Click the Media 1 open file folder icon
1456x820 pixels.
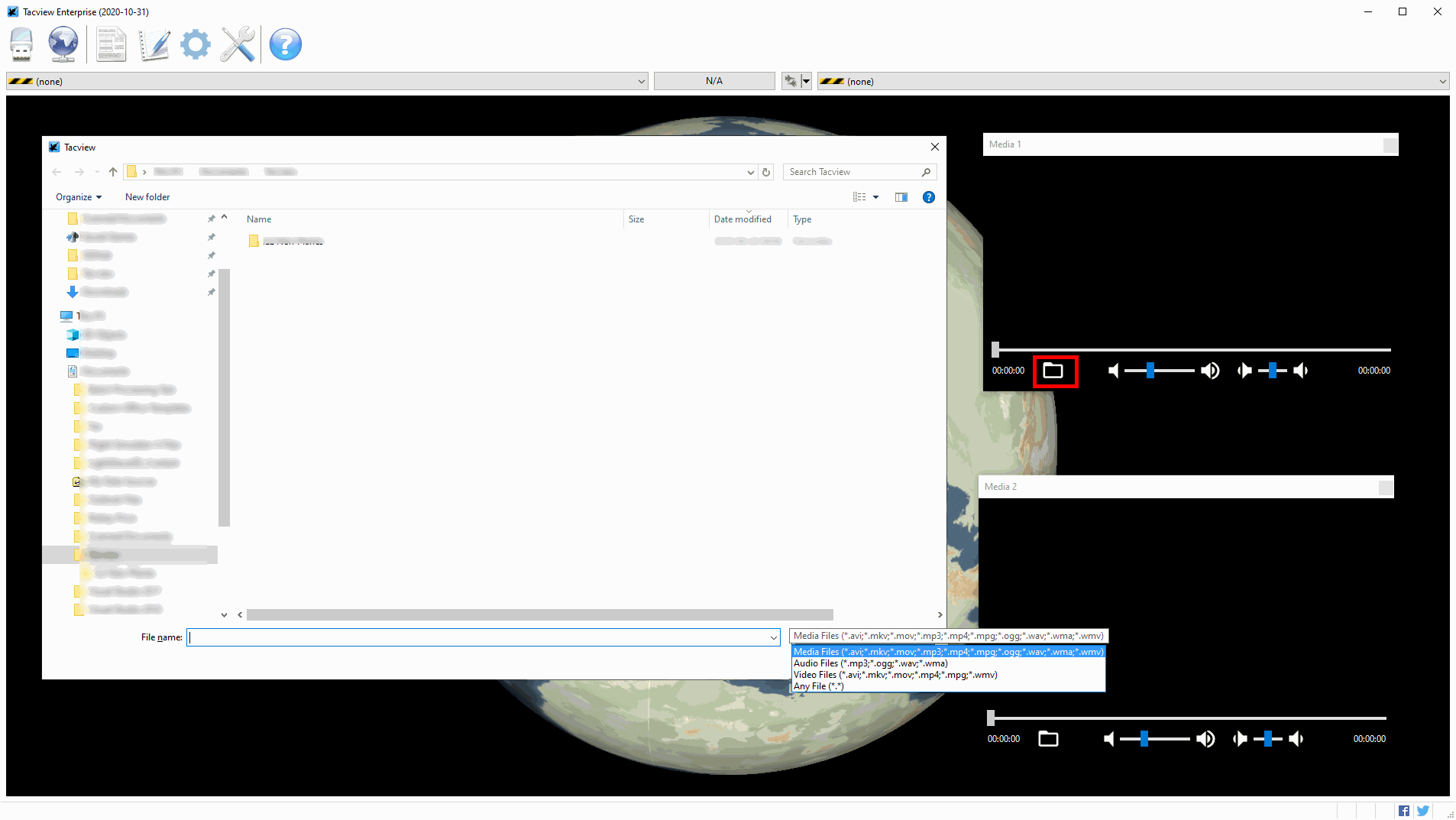click(1053, 371)
